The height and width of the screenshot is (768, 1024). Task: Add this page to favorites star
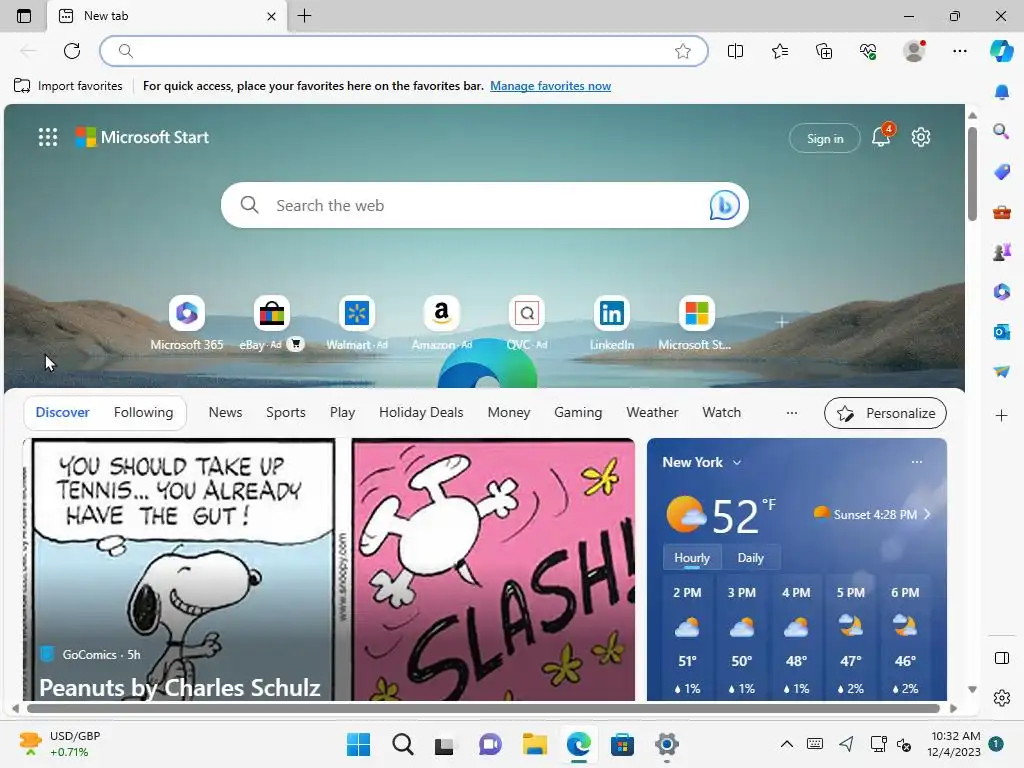point(682,51)
